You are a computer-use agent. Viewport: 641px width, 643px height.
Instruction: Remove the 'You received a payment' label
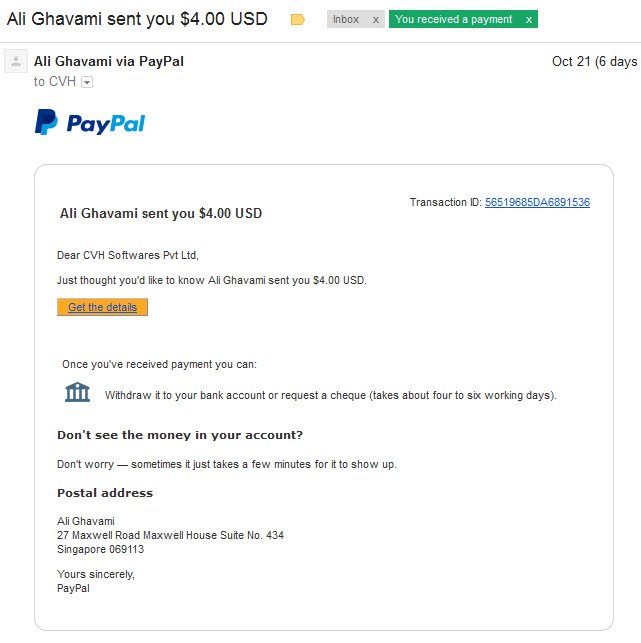pos(529,20)
